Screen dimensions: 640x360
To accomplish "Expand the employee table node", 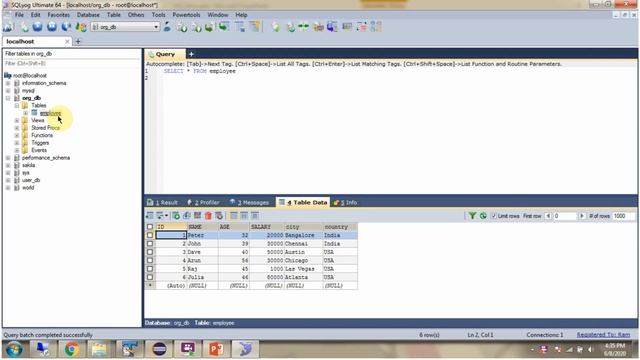I will tap(26, 113).
